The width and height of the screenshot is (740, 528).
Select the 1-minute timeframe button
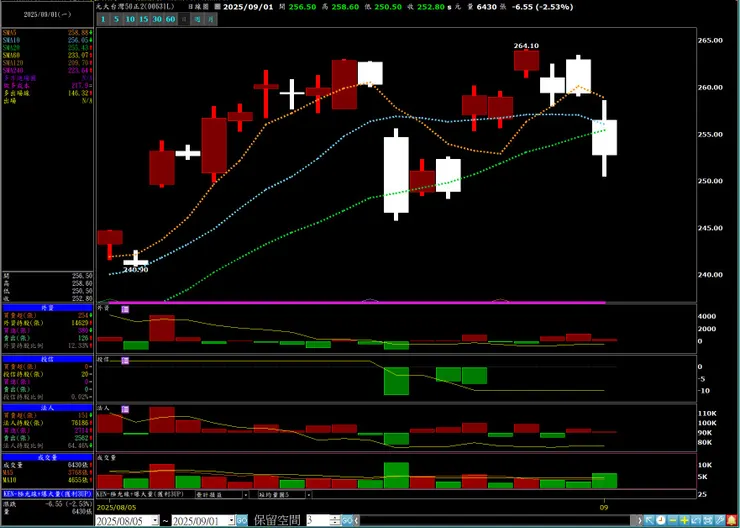pyautogui.click(x=103, y=19)
